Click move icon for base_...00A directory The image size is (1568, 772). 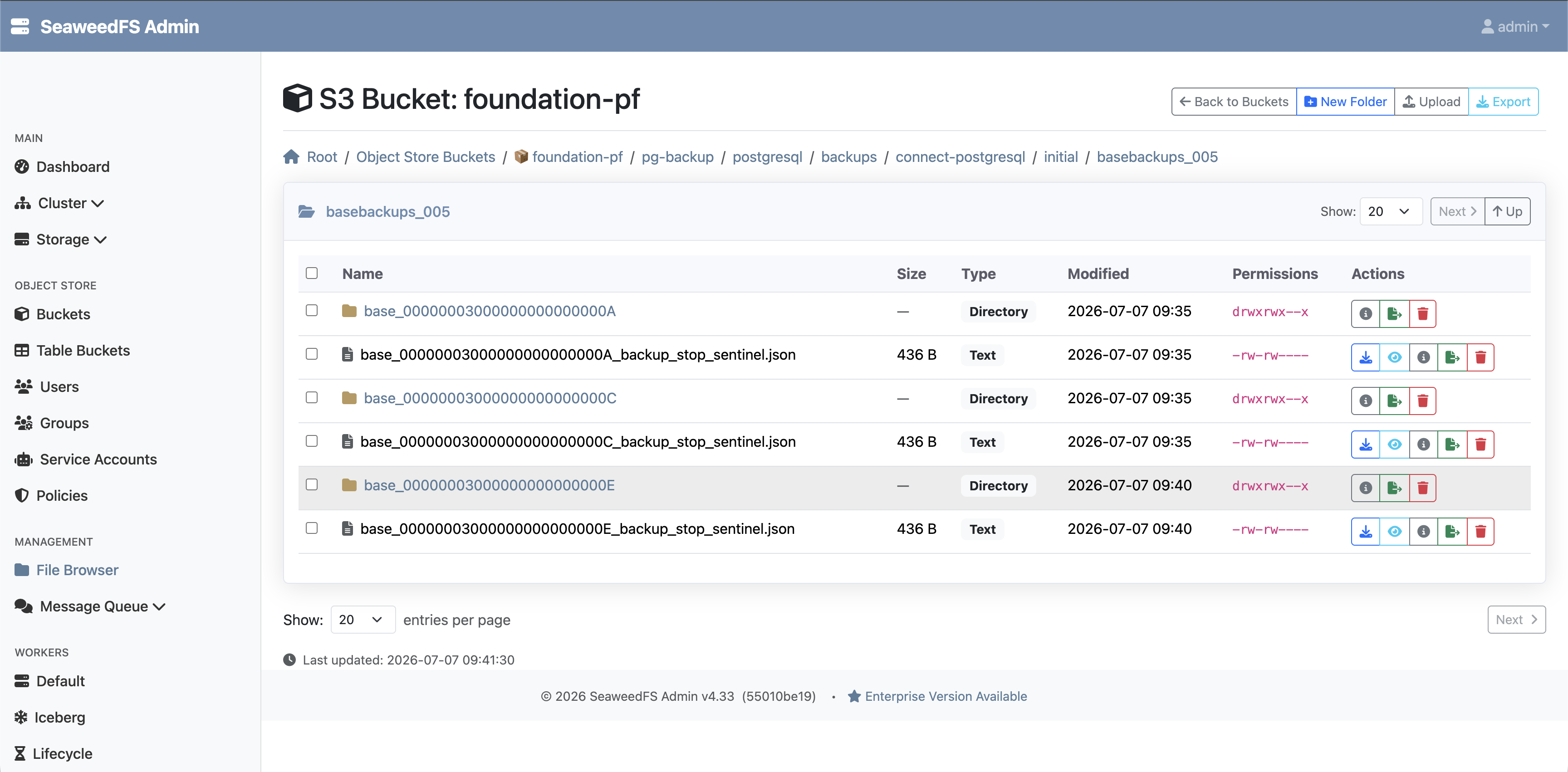coord(1394,313)
